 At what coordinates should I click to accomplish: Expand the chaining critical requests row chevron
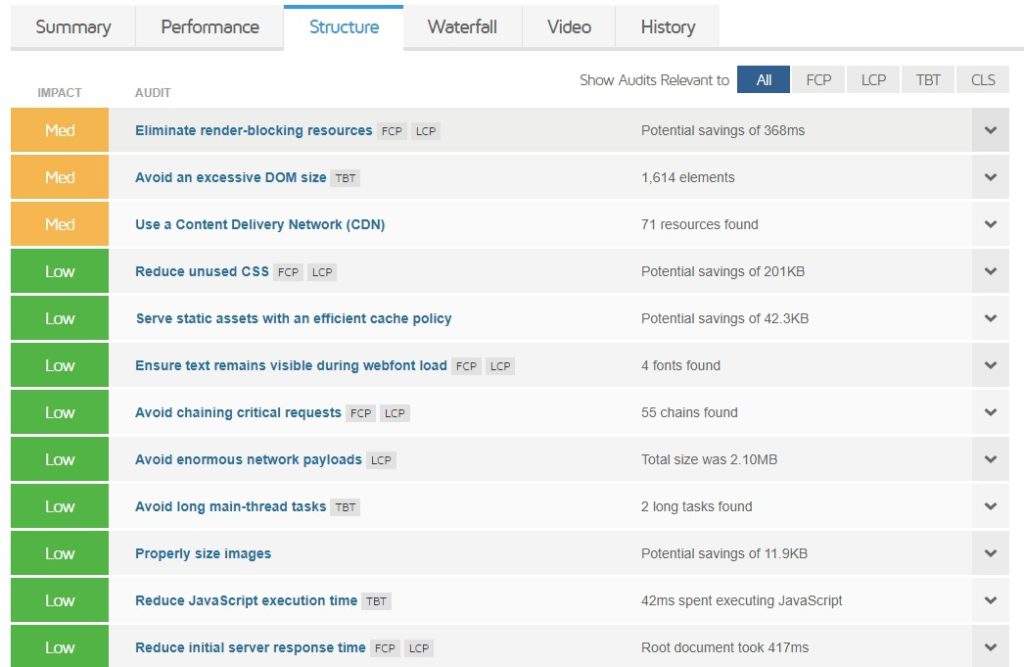point(991,412)
